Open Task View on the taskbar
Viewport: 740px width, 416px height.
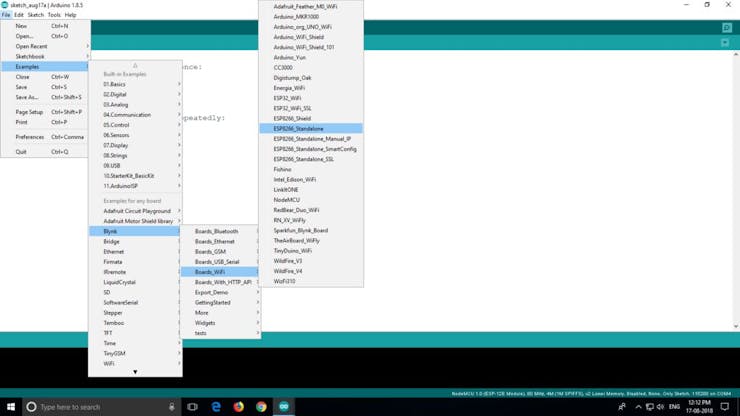click(193, 407)
